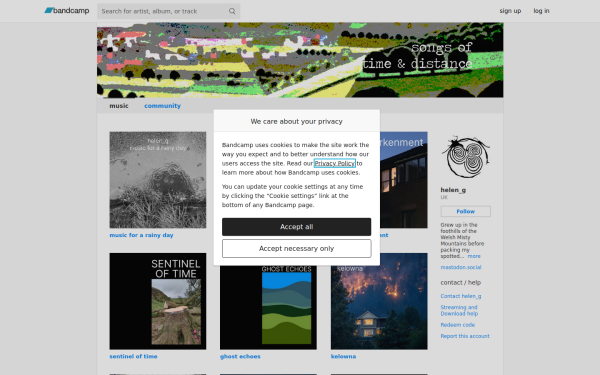Image resolution: width=600 pixels, height=375 pixels.
Task: Open the Privacy Policy link
Action: [335, 163]
